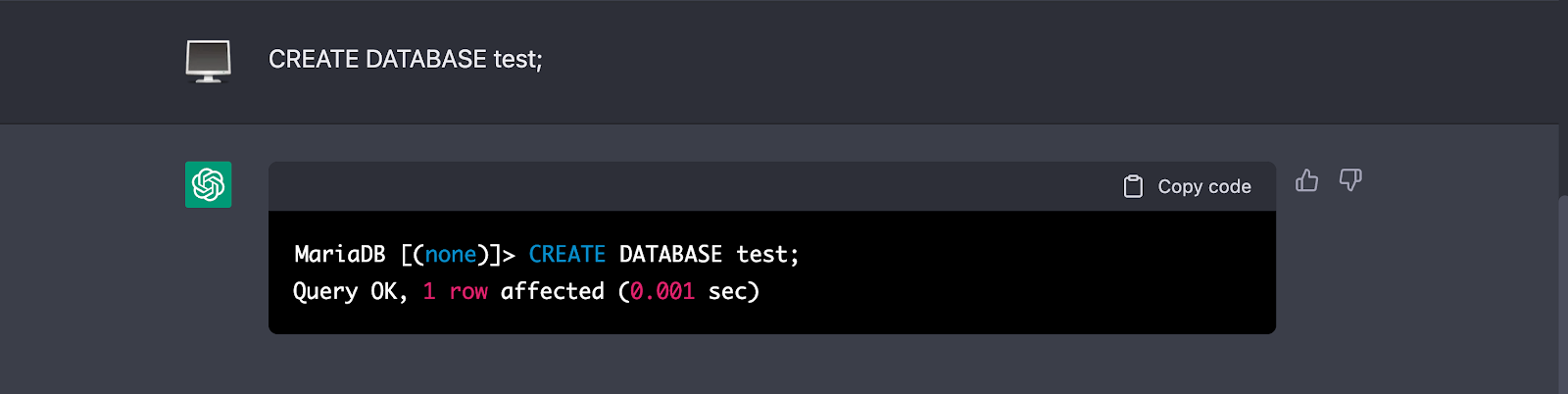Click the pink number 1 in output
1568x394 pixels.
[x=429, y=292]
